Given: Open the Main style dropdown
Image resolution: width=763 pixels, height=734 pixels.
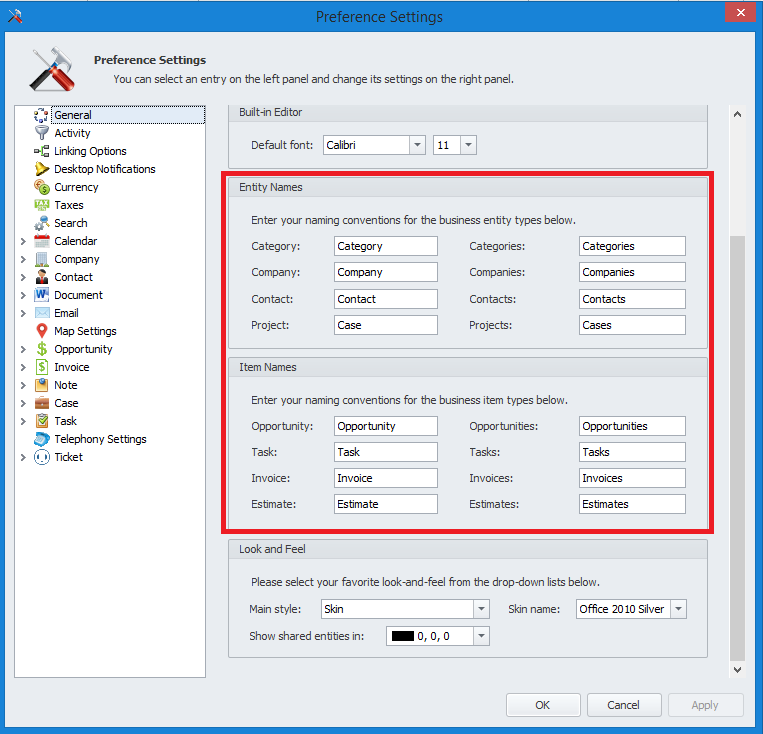Looking at the screenshot, I should pos(481,609).
